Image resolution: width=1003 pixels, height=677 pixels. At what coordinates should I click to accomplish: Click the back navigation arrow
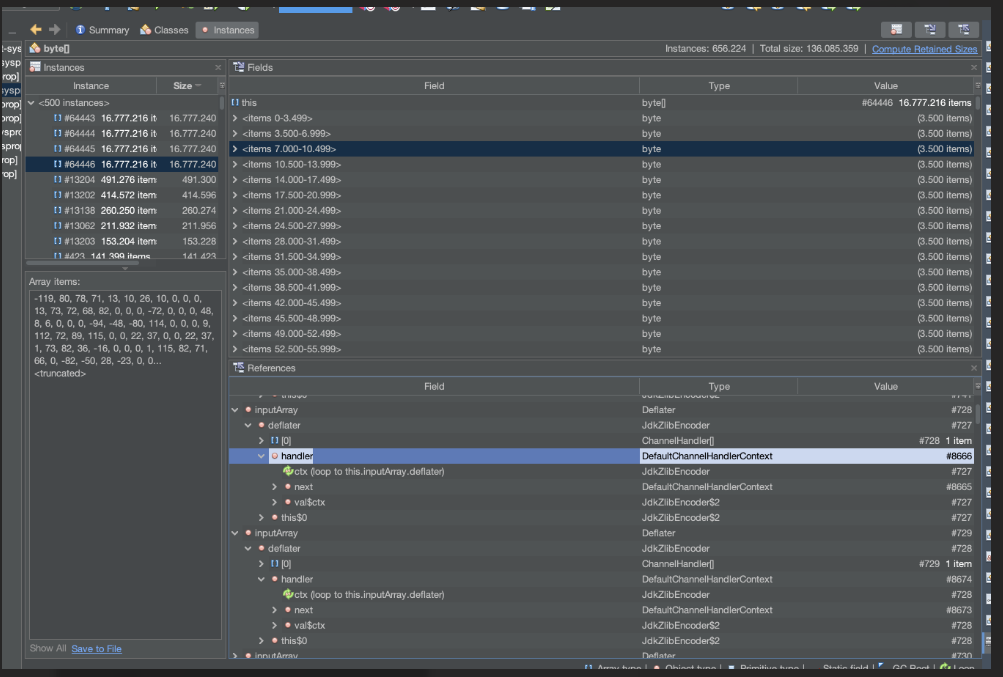click(34, 30)
